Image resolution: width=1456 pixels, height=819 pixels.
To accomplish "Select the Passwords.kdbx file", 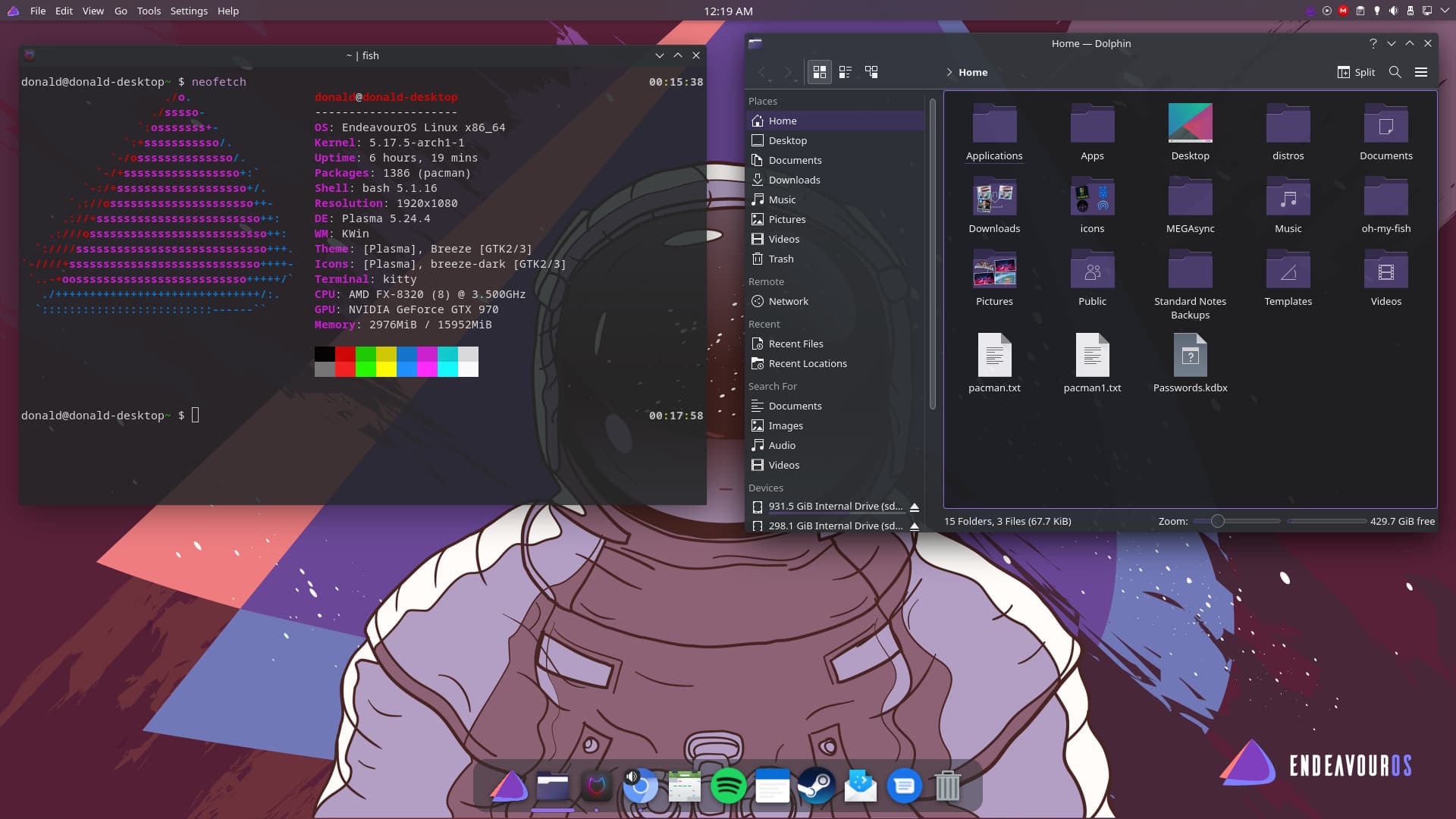I will (x=1190, y=363).
